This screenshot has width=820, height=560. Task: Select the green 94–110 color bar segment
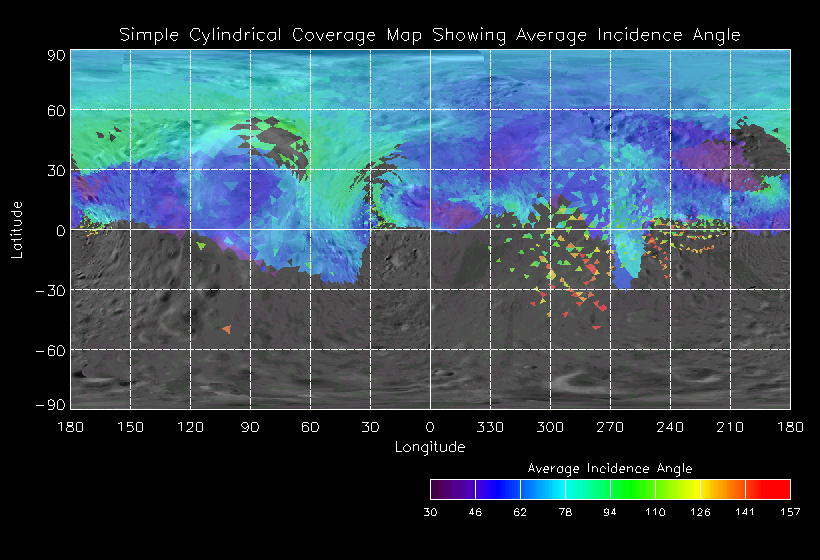coord(633,489)
